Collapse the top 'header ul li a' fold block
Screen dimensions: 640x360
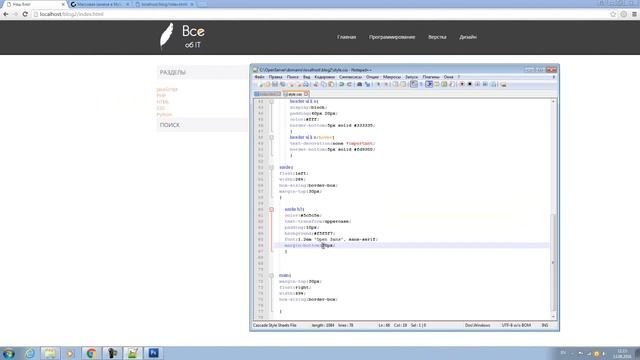click(271, 101)
